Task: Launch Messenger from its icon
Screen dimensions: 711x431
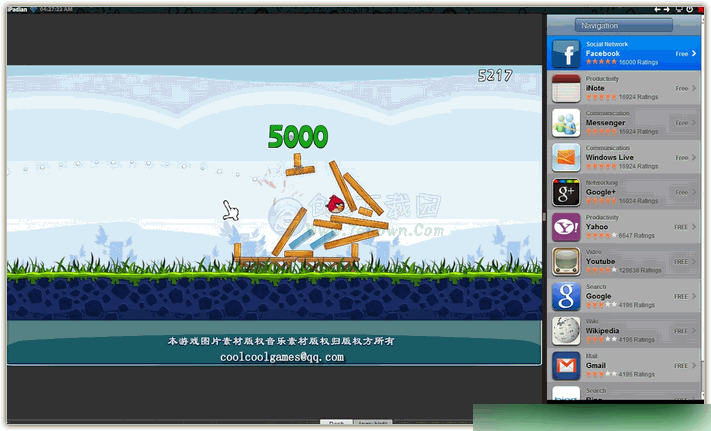Action: pos(566,123)
